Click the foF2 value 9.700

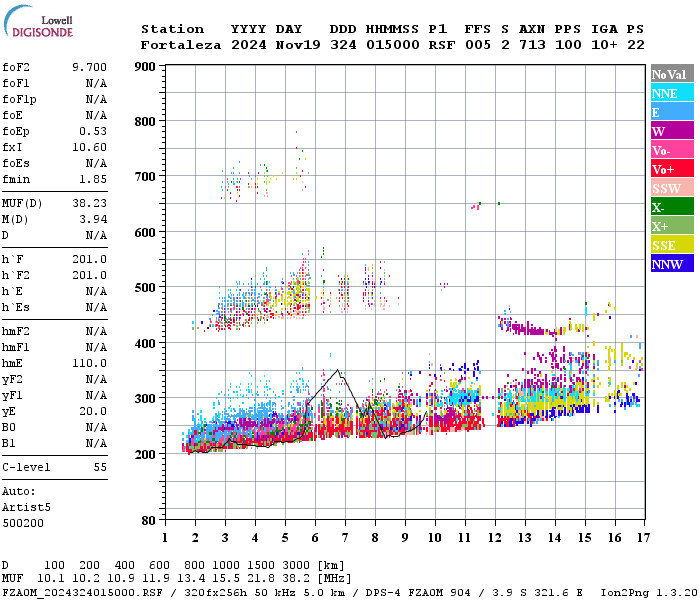(89, 67)
